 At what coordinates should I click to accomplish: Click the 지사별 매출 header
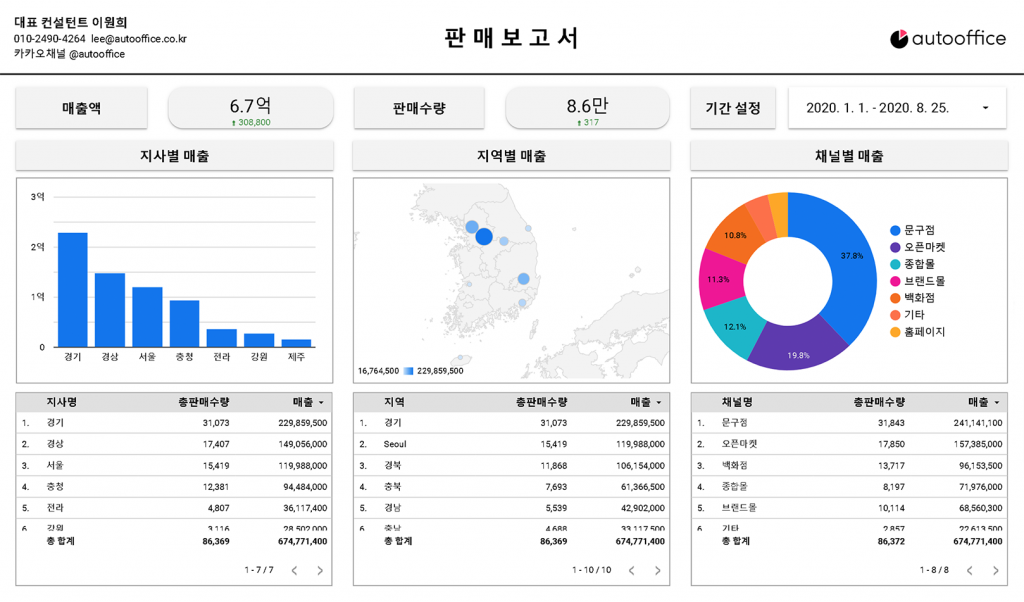coord(174,156)
